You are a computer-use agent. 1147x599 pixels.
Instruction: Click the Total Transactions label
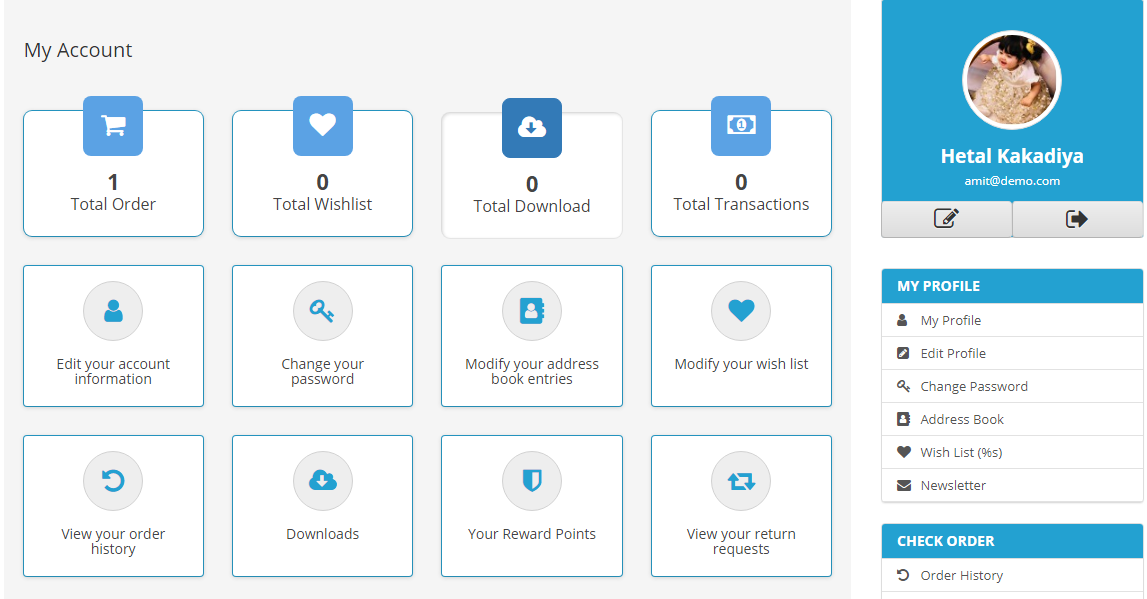(741, 204)
